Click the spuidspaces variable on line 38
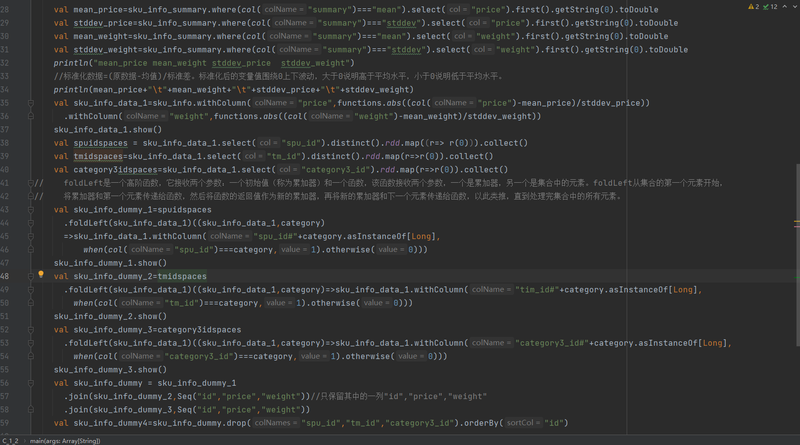Image resolution: width=800 pixels, height=445 pixels. [x=101, y=143]
